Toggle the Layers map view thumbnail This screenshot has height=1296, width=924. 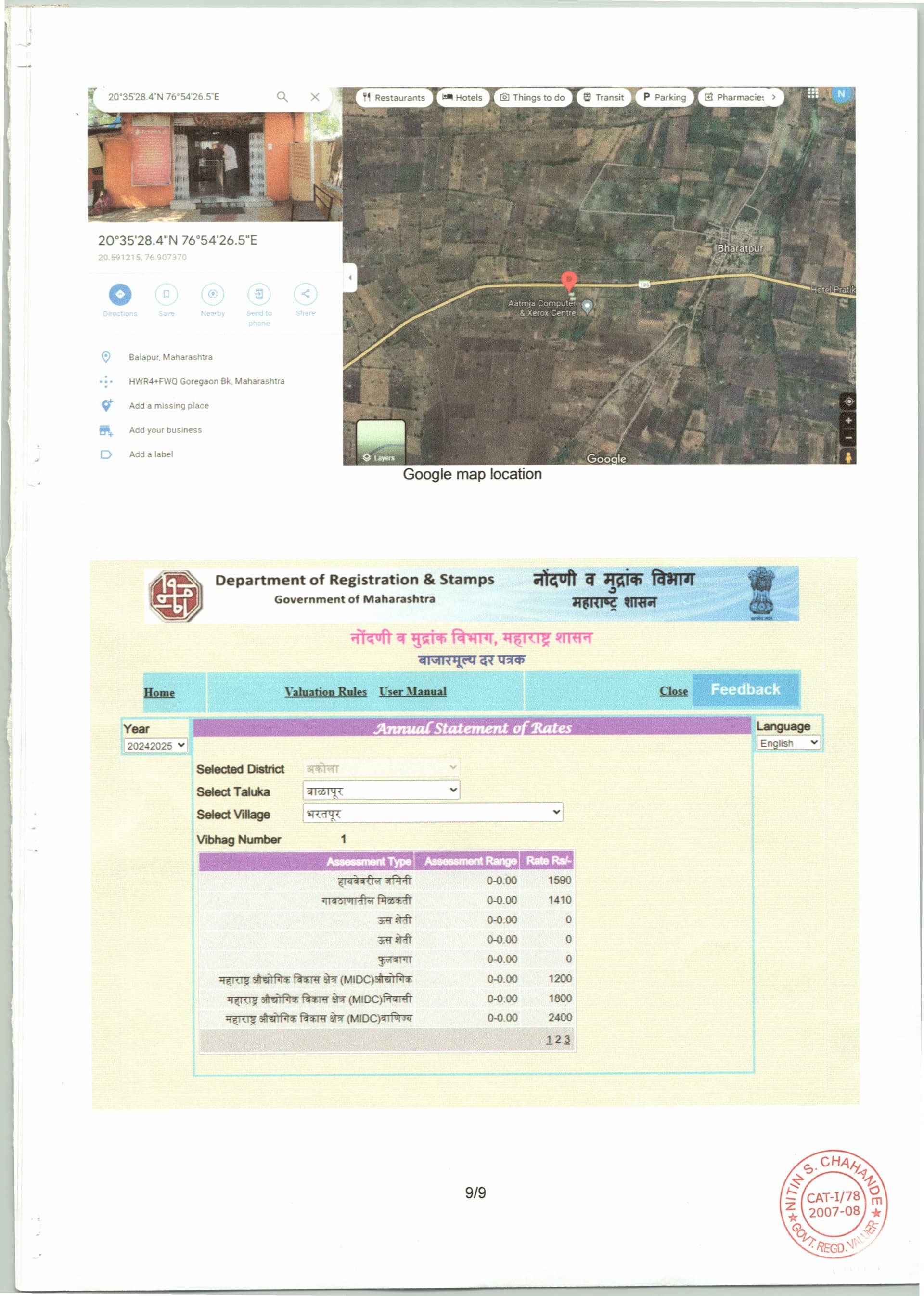click(x=381, y=441)
